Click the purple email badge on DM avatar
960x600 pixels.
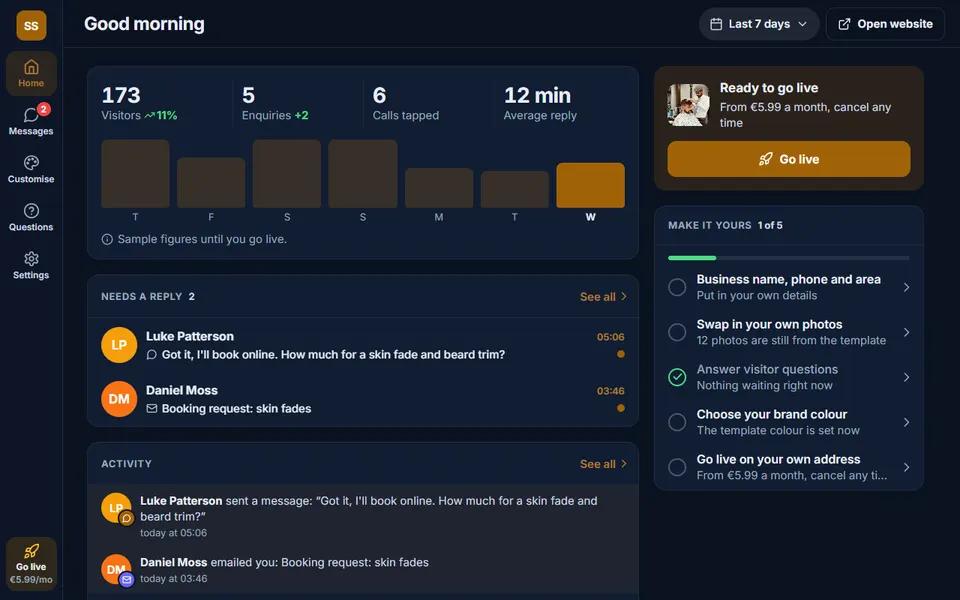click(126, 579)
